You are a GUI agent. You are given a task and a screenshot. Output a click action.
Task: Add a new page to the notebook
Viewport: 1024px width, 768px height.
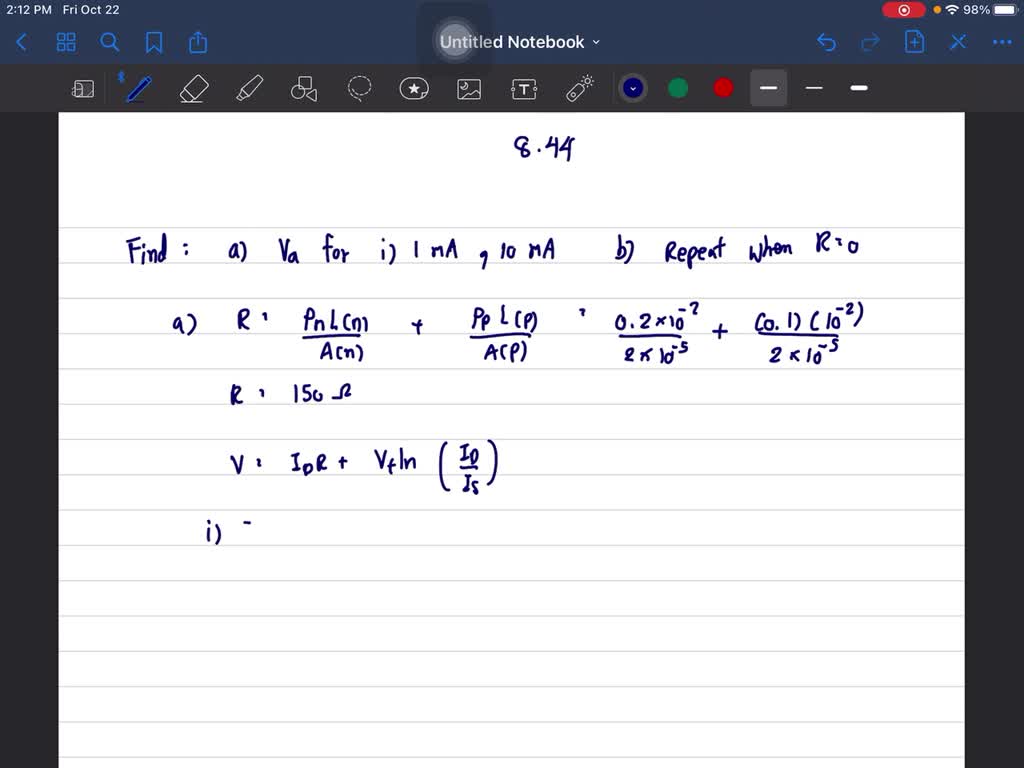click(913, 42)
